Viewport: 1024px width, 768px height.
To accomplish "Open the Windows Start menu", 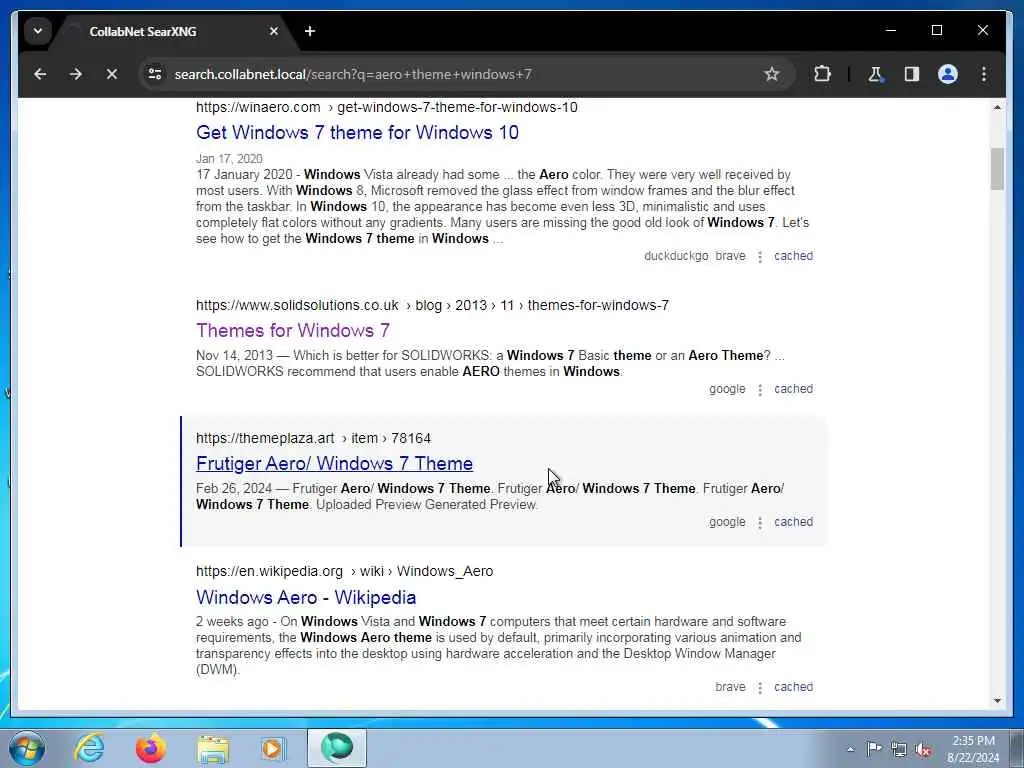I will tap(27, 748).
